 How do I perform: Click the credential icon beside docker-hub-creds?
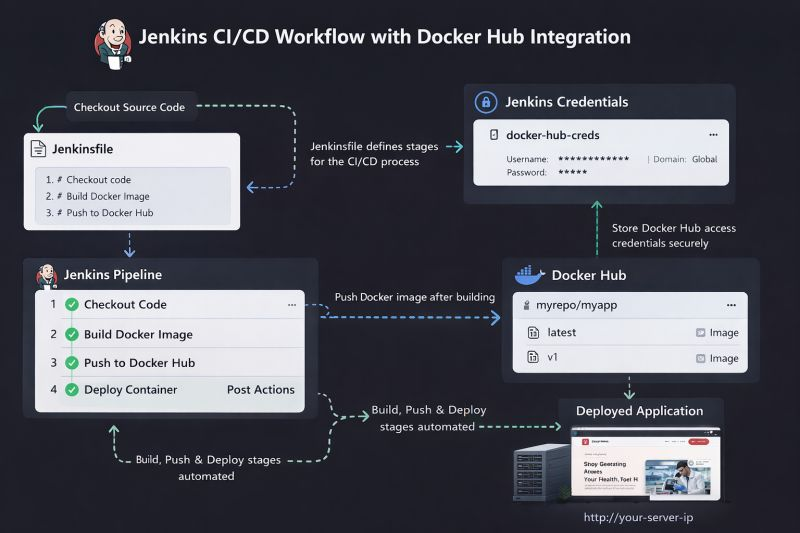[494, 135]
